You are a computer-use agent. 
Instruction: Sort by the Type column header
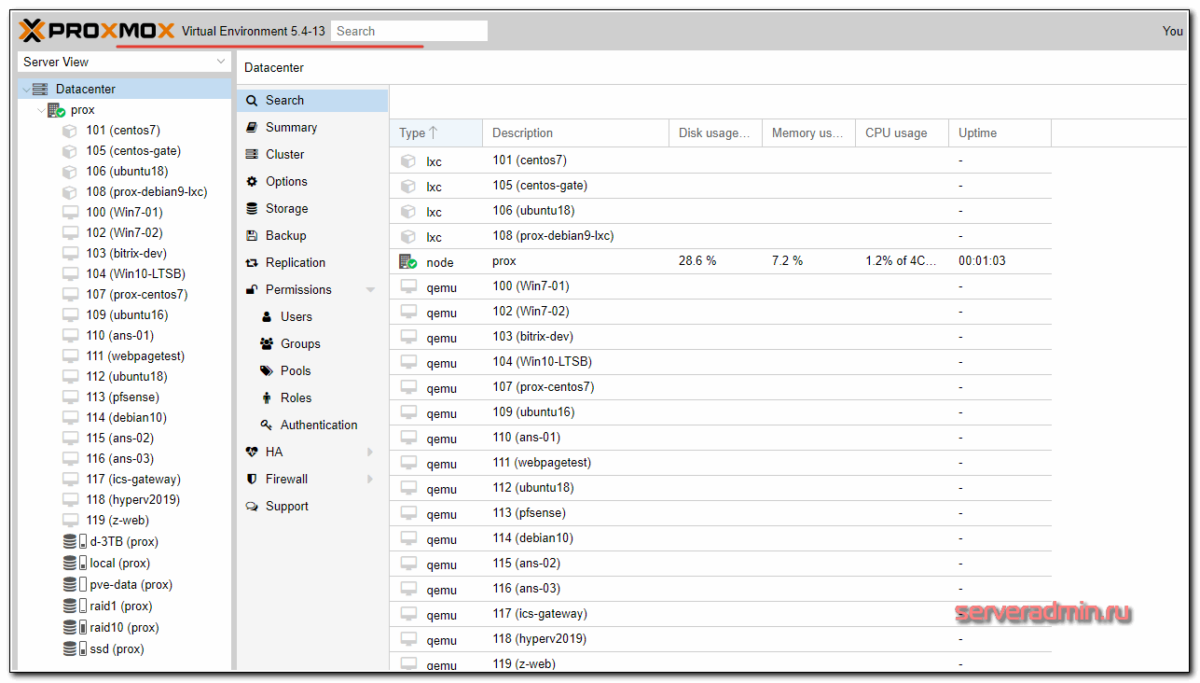coord(412,133)
